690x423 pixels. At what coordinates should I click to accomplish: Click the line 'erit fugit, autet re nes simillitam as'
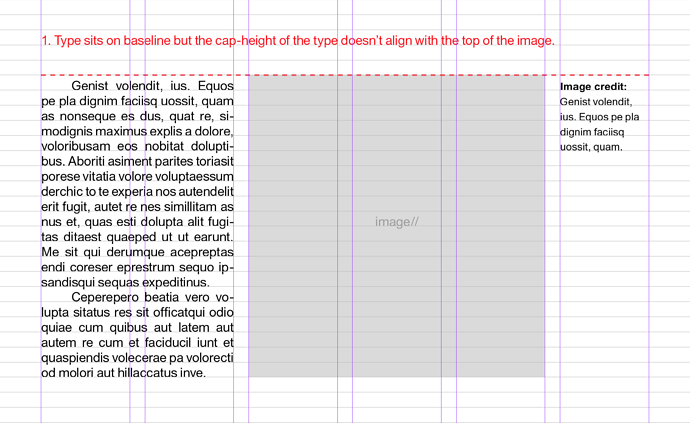137,207
